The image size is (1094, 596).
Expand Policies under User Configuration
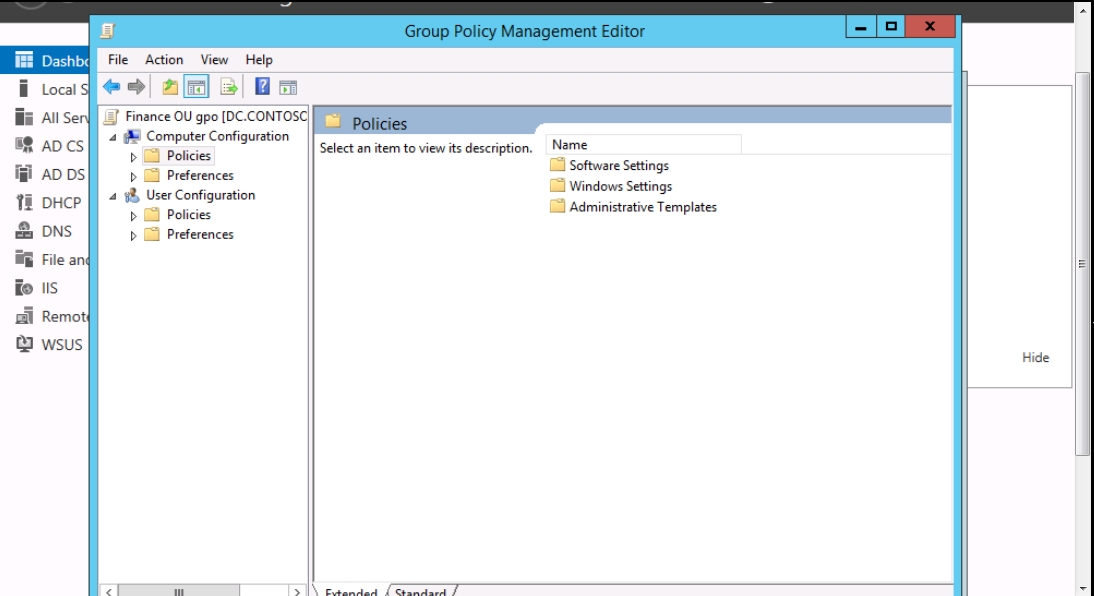[x=133, y=216]
